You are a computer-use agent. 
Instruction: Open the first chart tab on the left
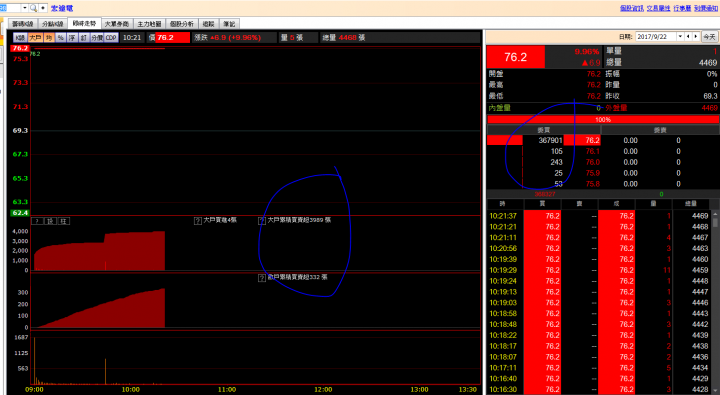coord(22,24)
